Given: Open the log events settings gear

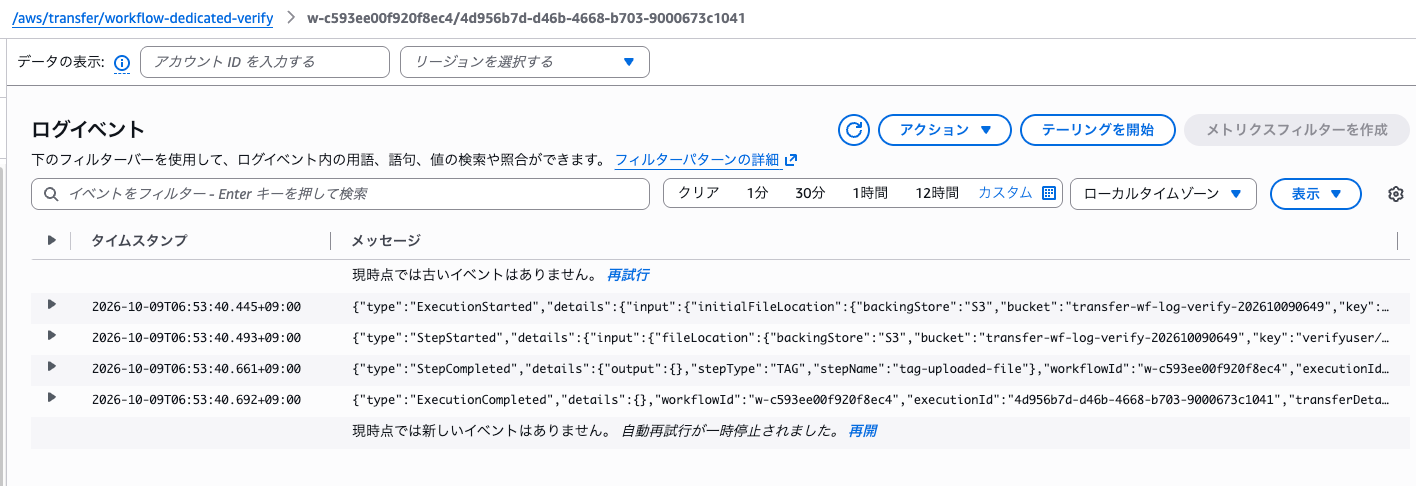Looking at the screenshot, I should (x=1397, y=194).
